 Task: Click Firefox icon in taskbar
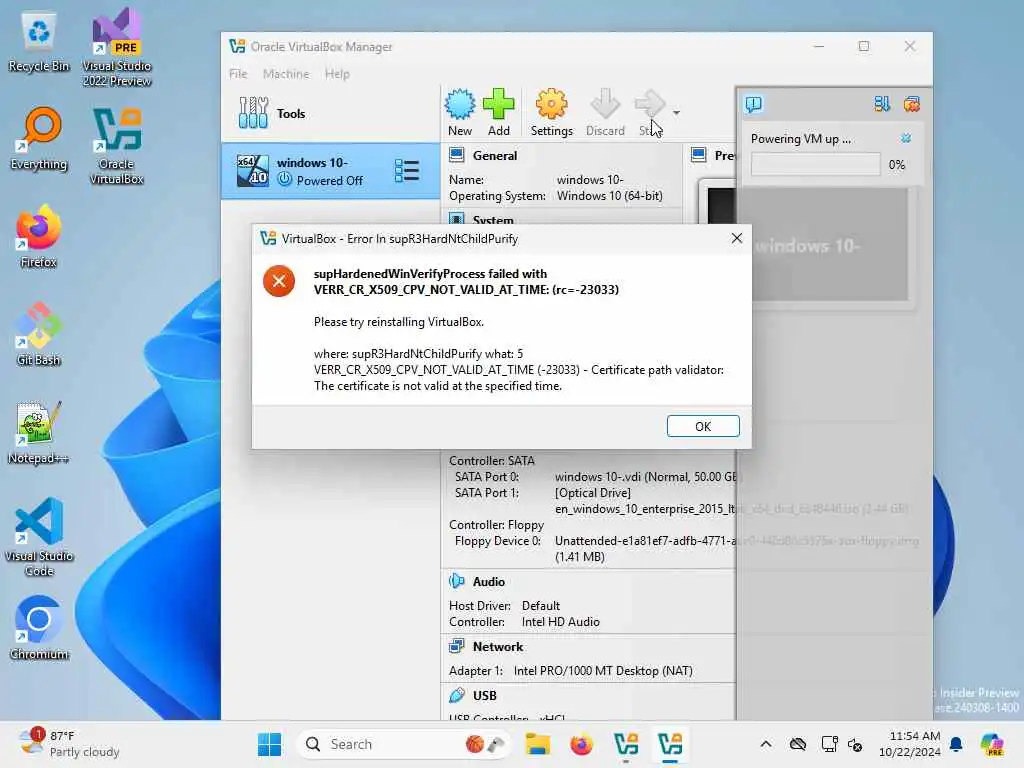581,744
